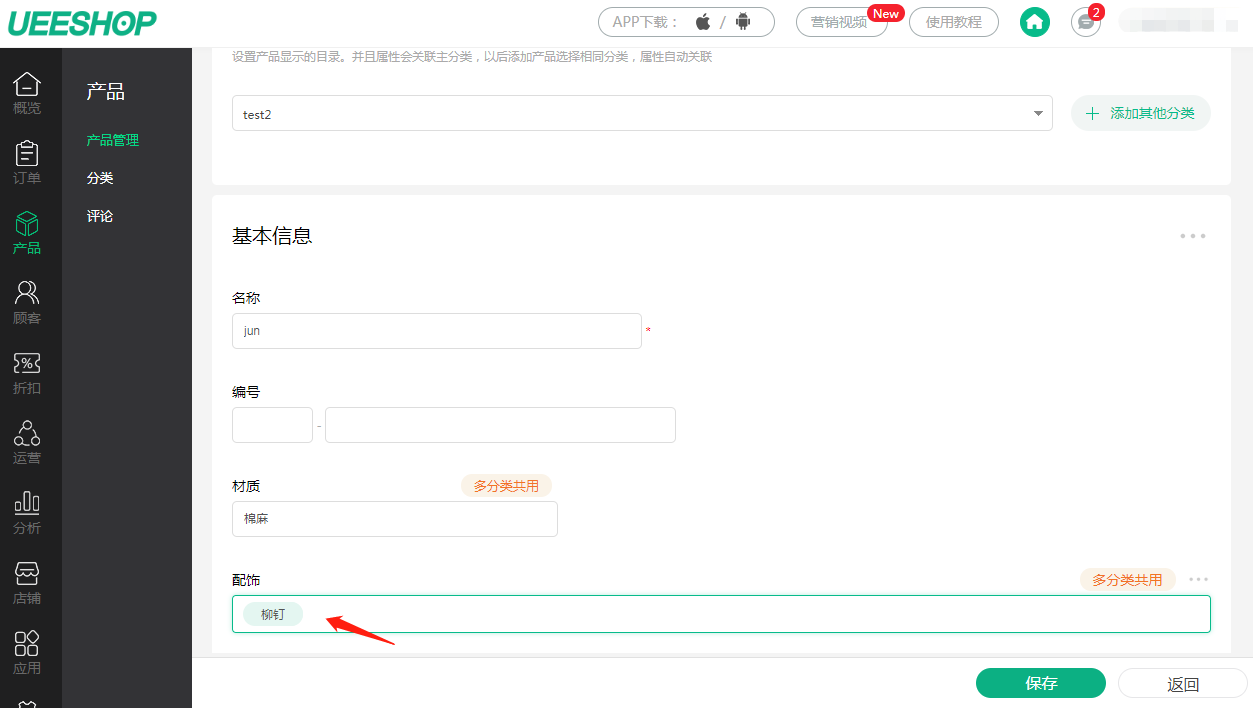
Task: Open the 折扣 discounts sidebar icon
Action: coord(27,373)
